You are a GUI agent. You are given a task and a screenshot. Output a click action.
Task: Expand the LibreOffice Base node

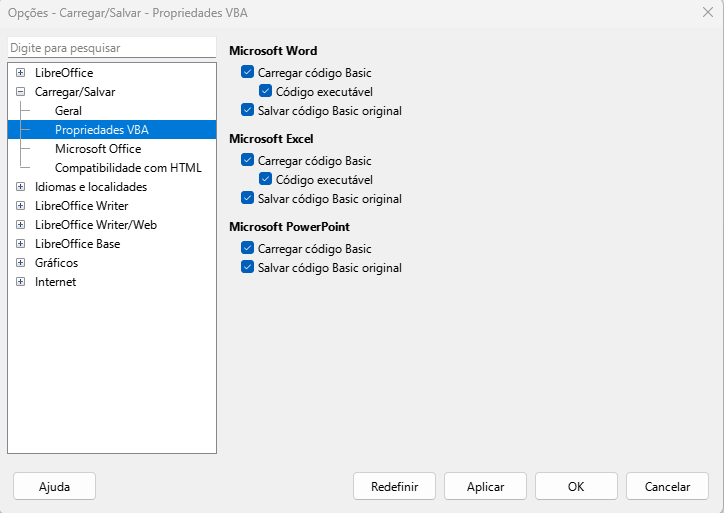click(x=20, y=243)
